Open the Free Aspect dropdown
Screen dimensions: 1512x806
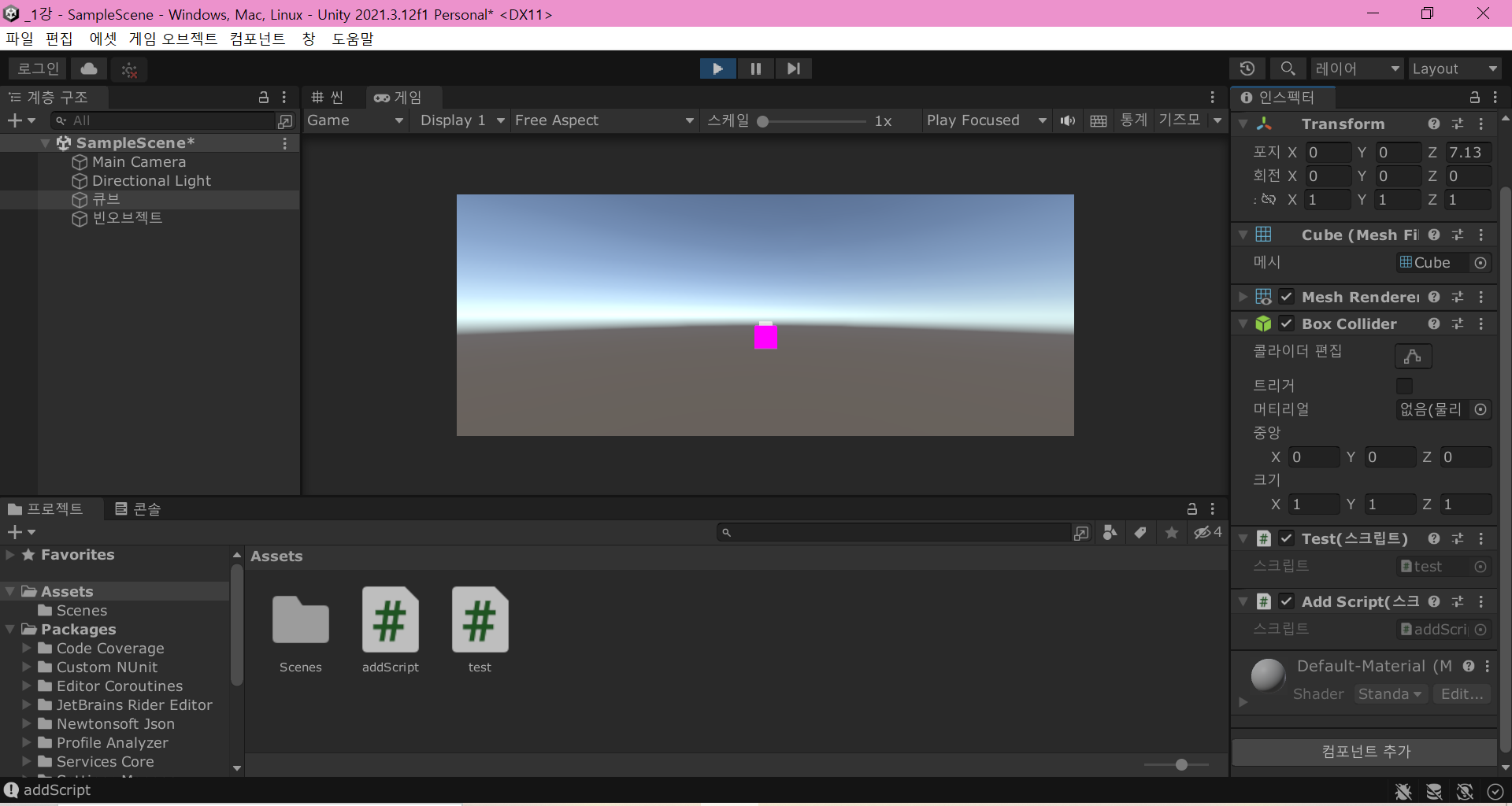605,120
